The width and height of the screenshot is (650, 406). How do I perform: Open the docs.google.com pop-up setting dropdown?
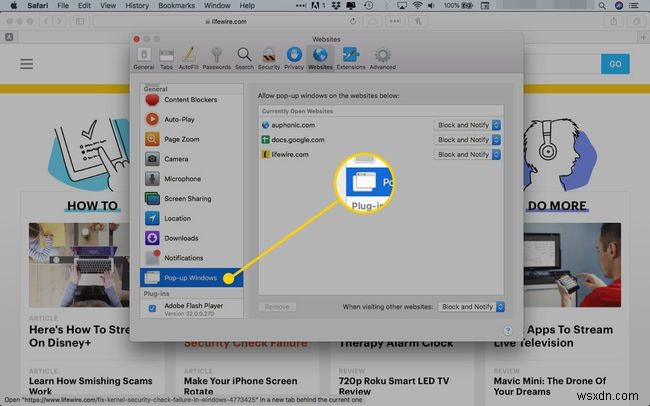click(467, 140)
